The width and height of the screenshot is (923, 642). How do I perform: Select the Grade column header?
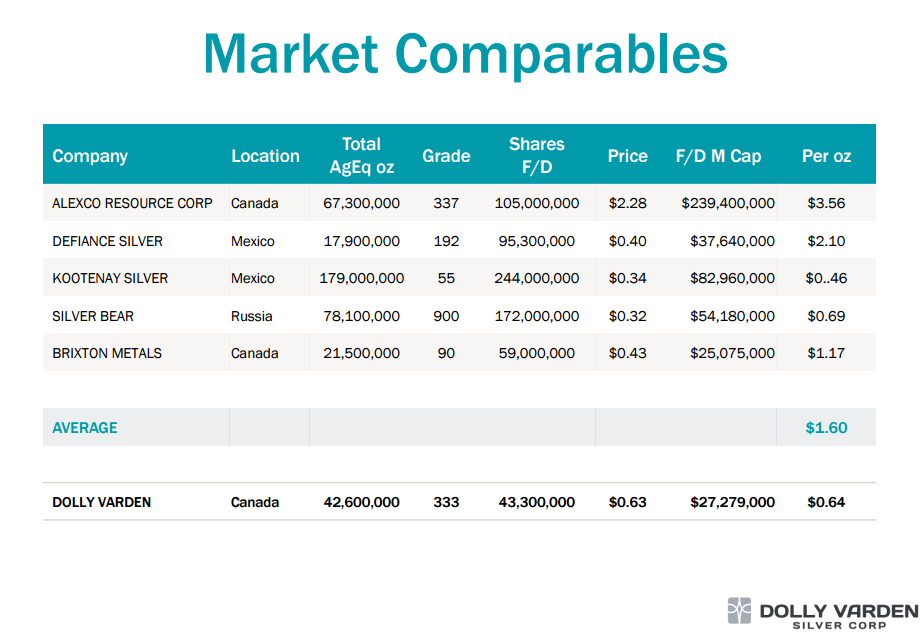click(x=446, y=156)
